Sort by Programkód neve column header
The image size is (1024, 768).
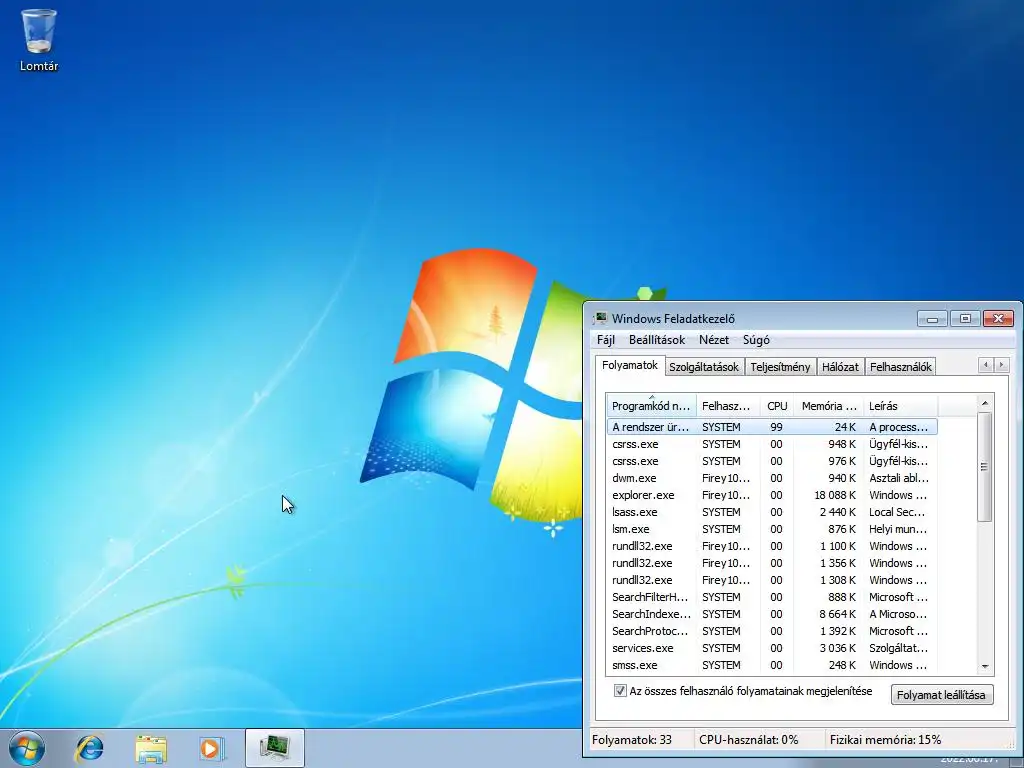tap(651, 406)
